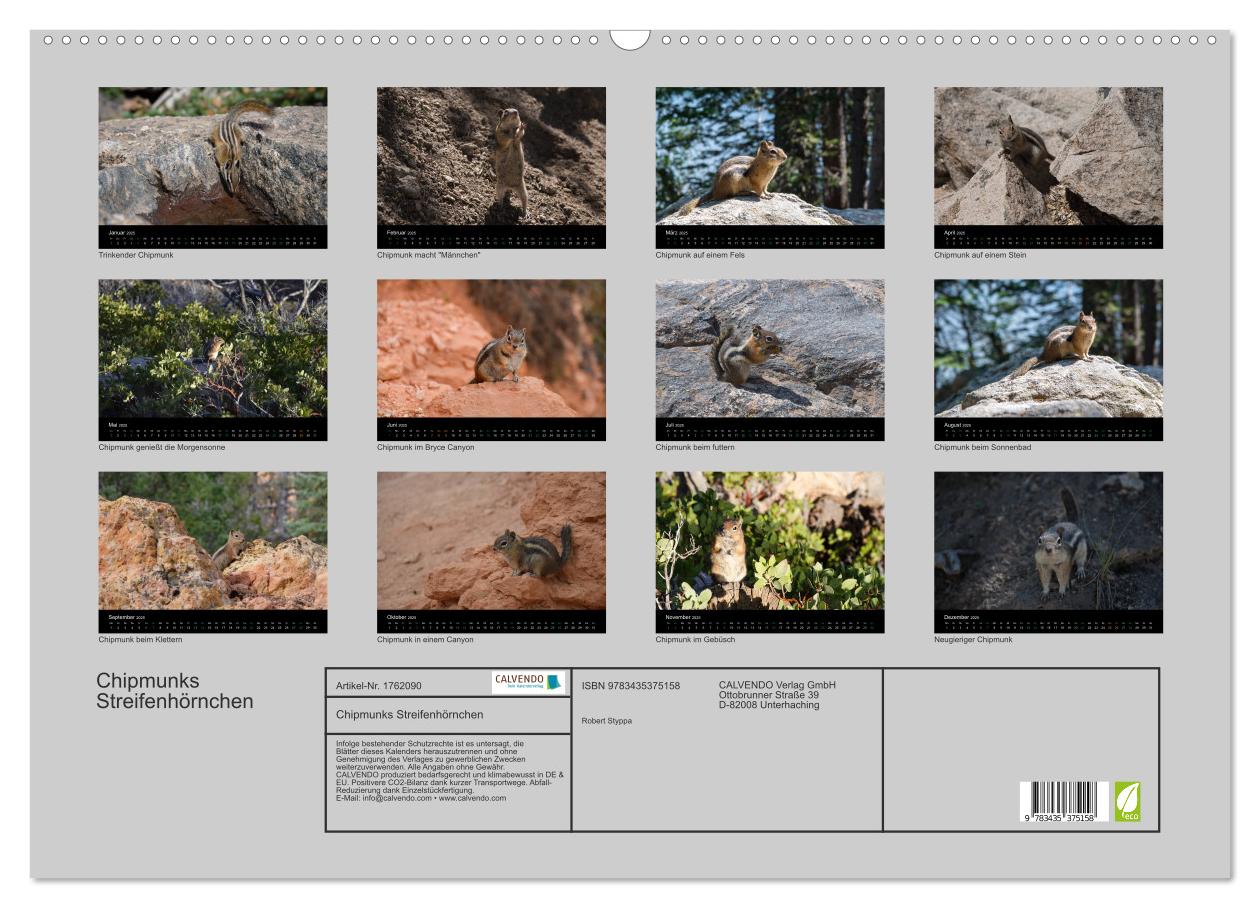Click the January calendar strip

point(213,237)
